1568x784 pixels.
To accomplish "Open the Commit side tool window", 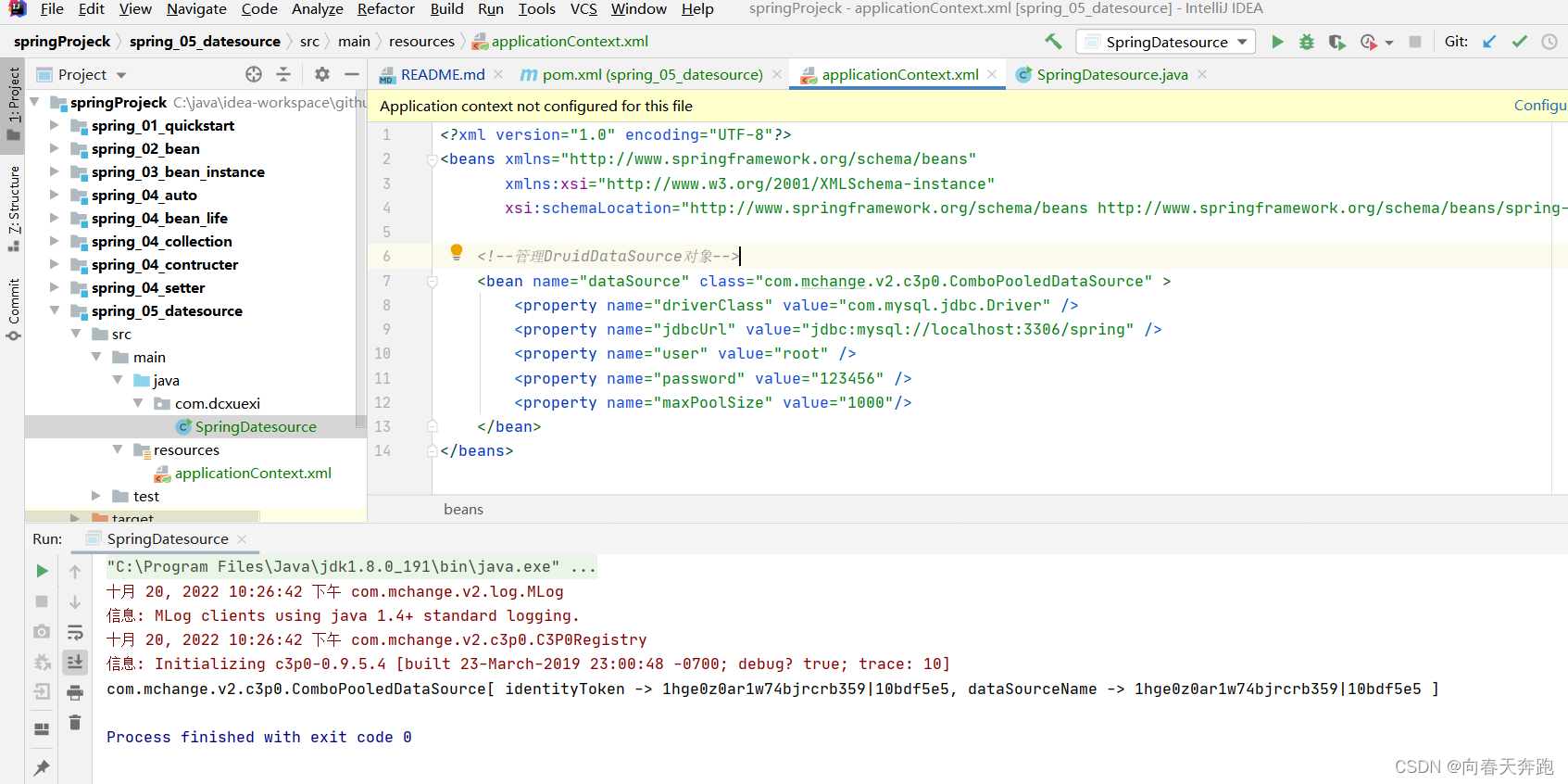I will point(14,310).
